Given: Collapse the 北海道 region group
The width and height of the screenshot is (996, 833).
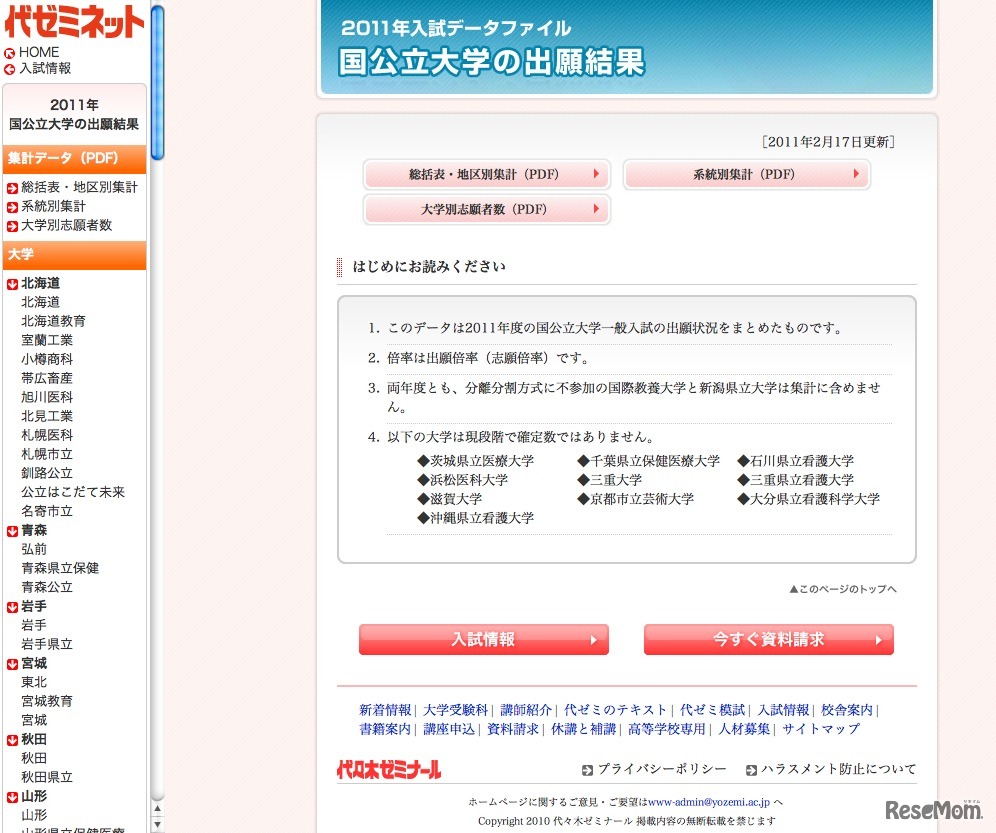Looking at the screenshot, I should click(12, 284).
